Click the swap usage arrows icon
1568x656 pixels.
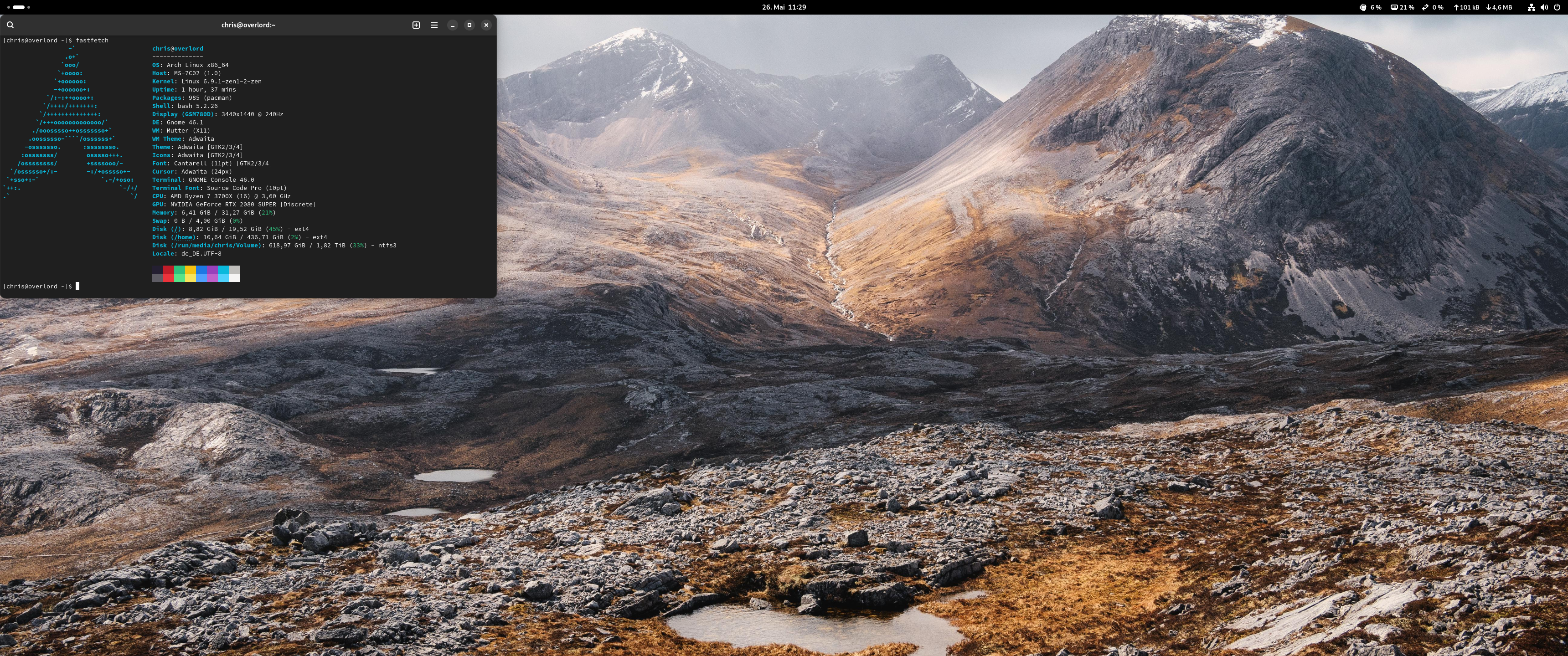tap(1425, 7)
